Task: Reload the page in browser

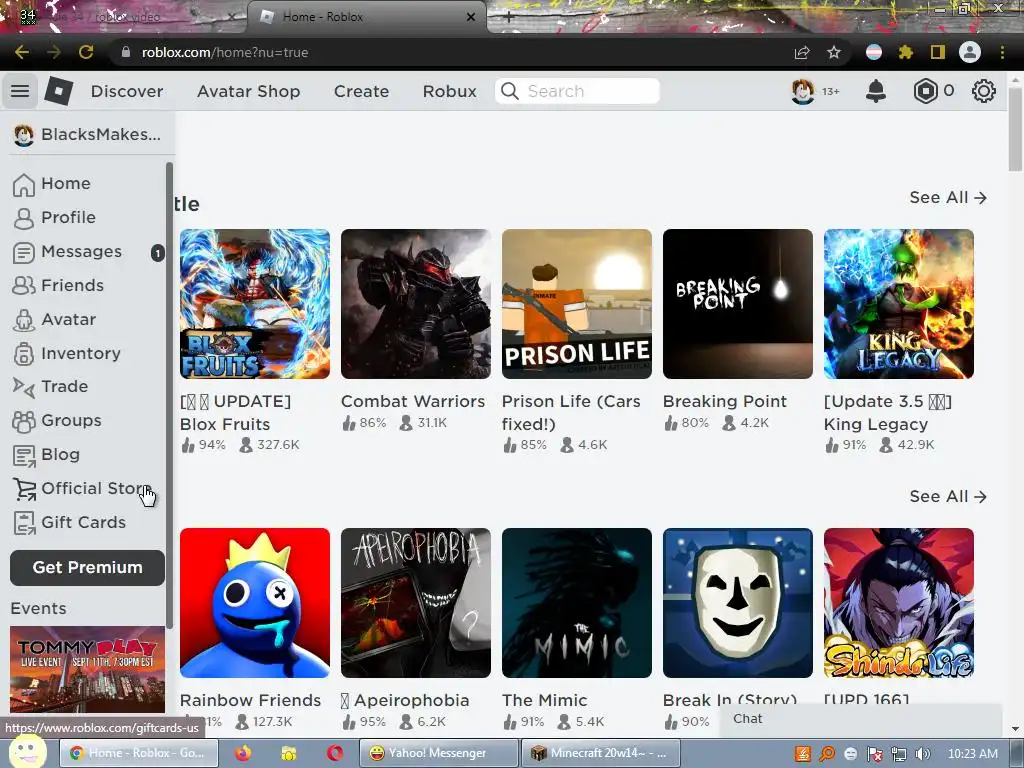Action: (x=86, y=52)
